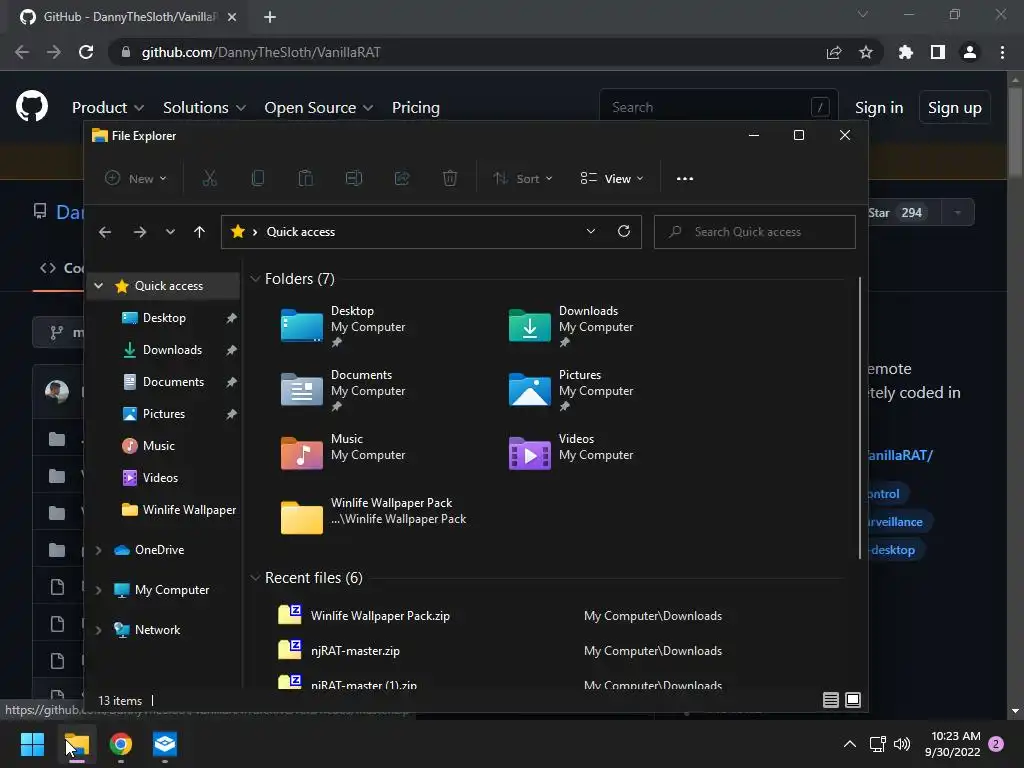Collapse the Folders (7) group
The image size is (1024, 768).
click(255, 279)
